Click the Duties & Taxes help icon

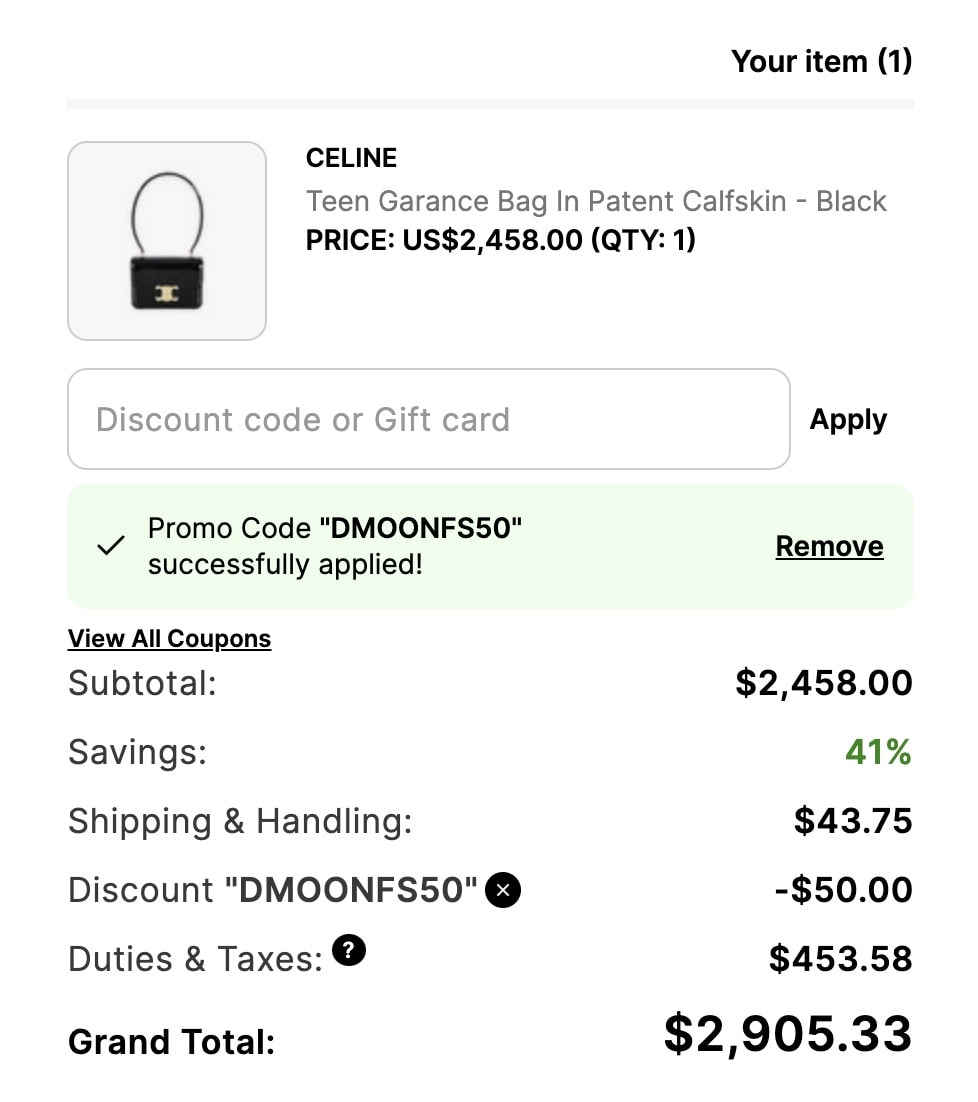click(x=348, y=950)
